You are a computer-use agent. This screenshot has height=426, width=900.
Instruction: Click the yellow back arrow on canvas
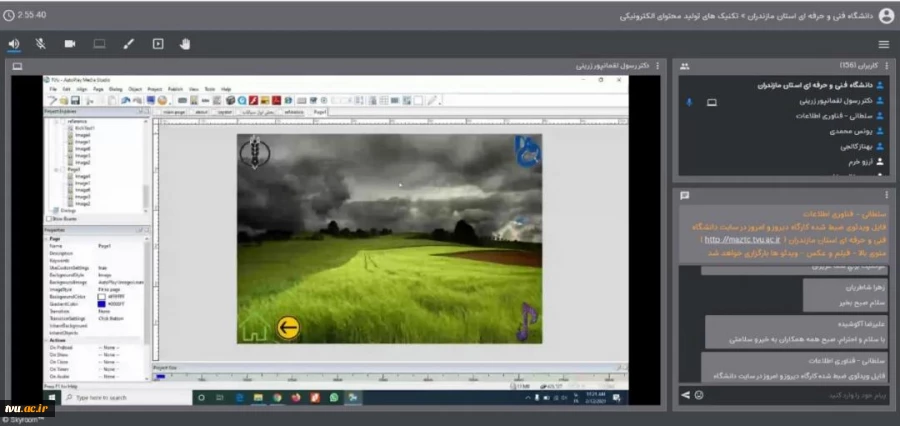288,326
